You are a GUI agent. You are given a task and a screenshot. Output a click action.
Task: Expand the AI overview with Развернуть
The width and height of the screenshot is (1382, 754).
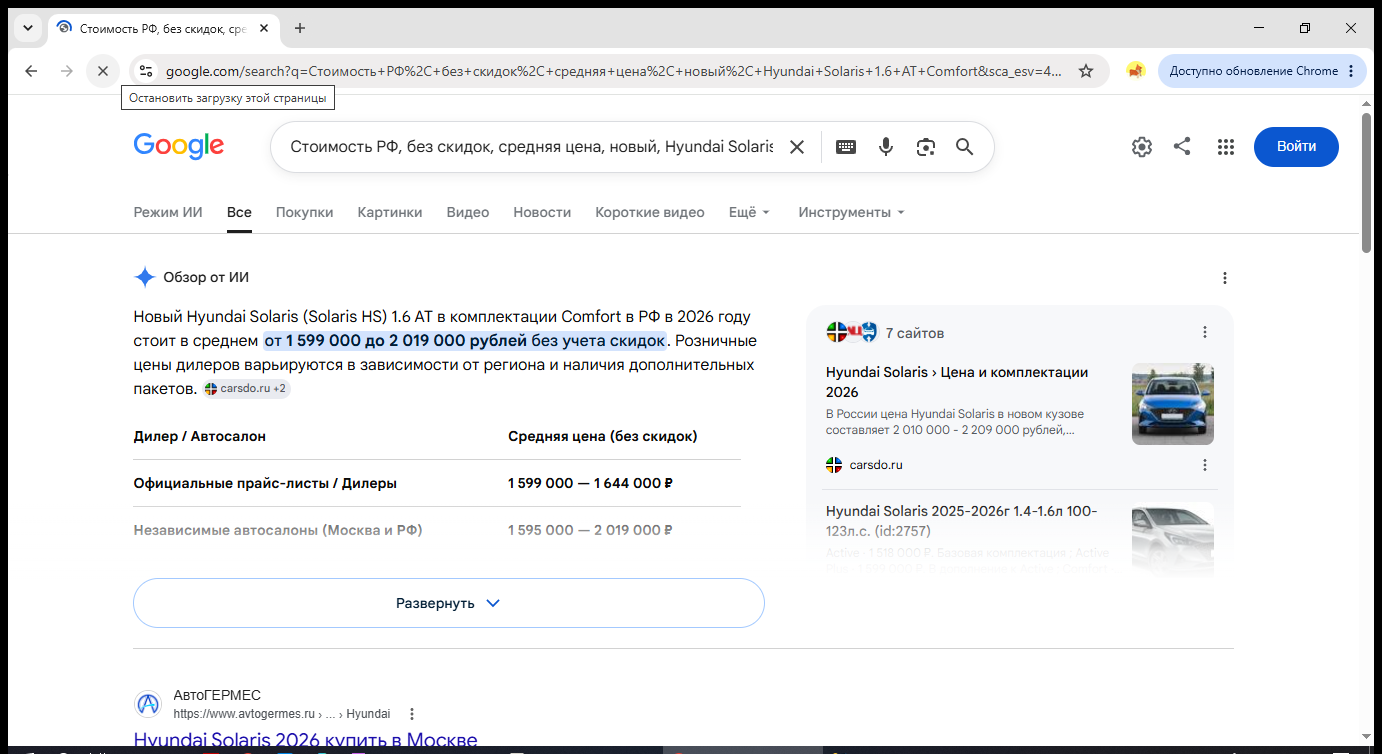(449, 603)
